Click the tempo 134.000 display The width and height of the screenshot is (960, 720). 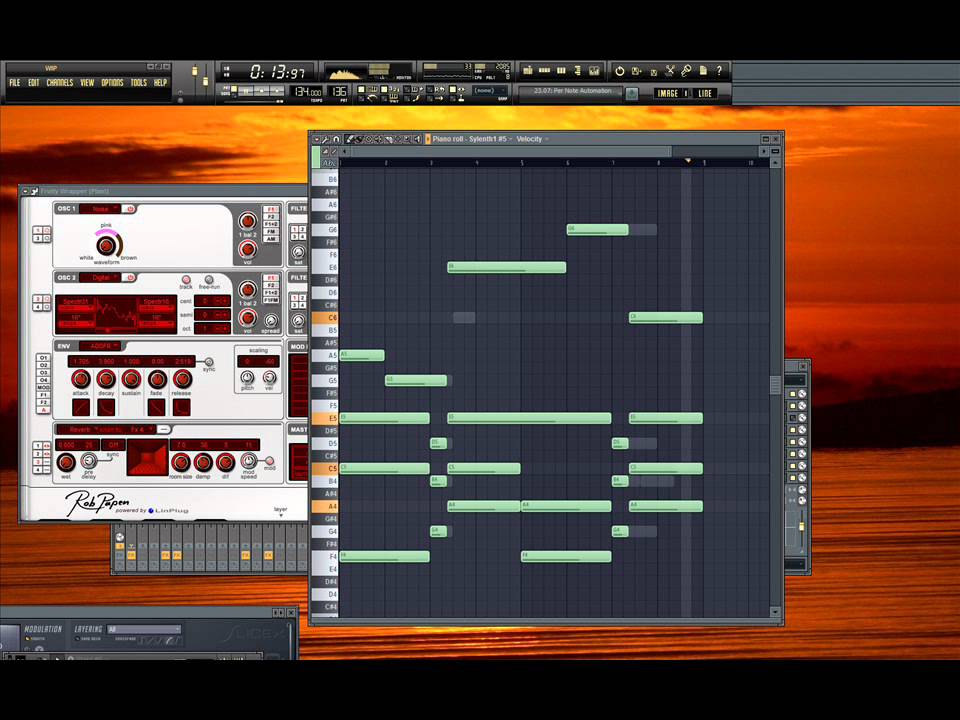pyautogui.click(x=307, y=92)
